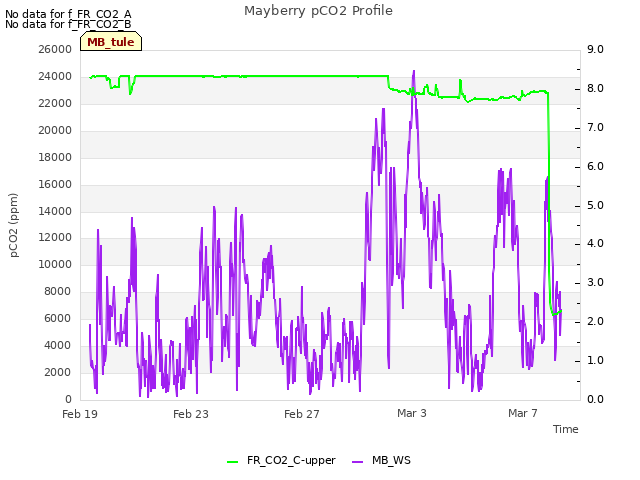Click the 12000 y-axis tick label
Screen dimensions: 640x480
click(x=55, y=237)
